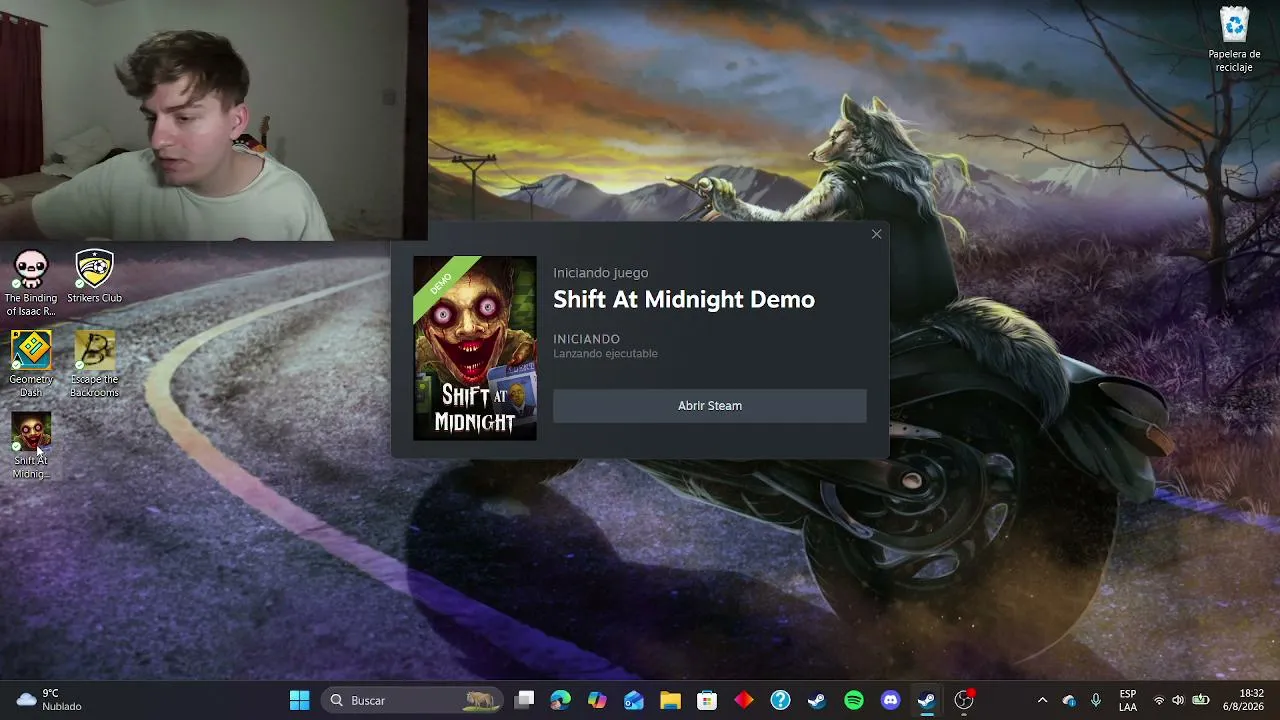The image size is (1280, 720).
Task: Select The Binding of Isaac desktop icon
Action: [x=31, y=283]
